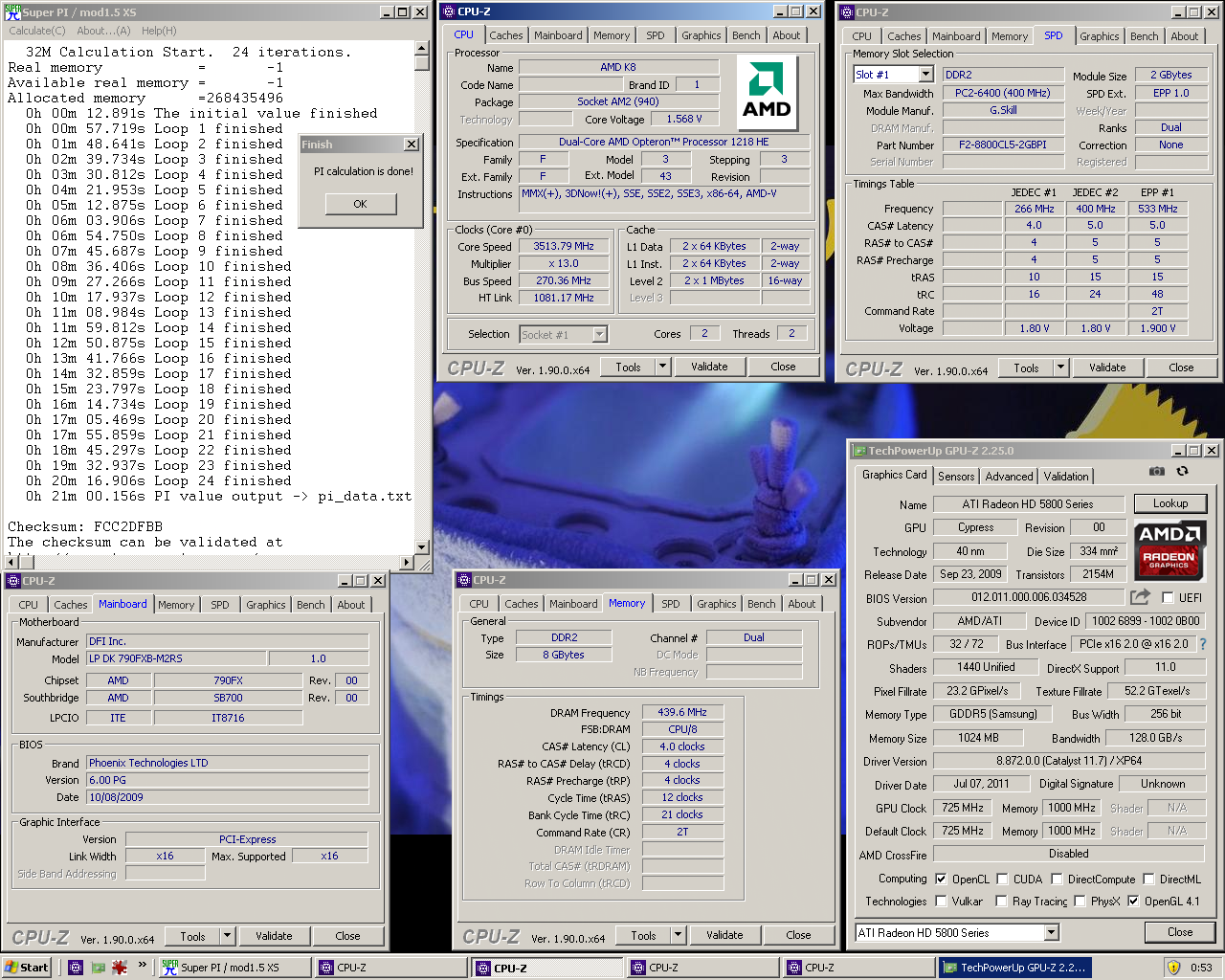Click the title bar icon of the CPU-Z Mainboard window
This screenshot has height=980, width=1225.
[x=13, y=581]
